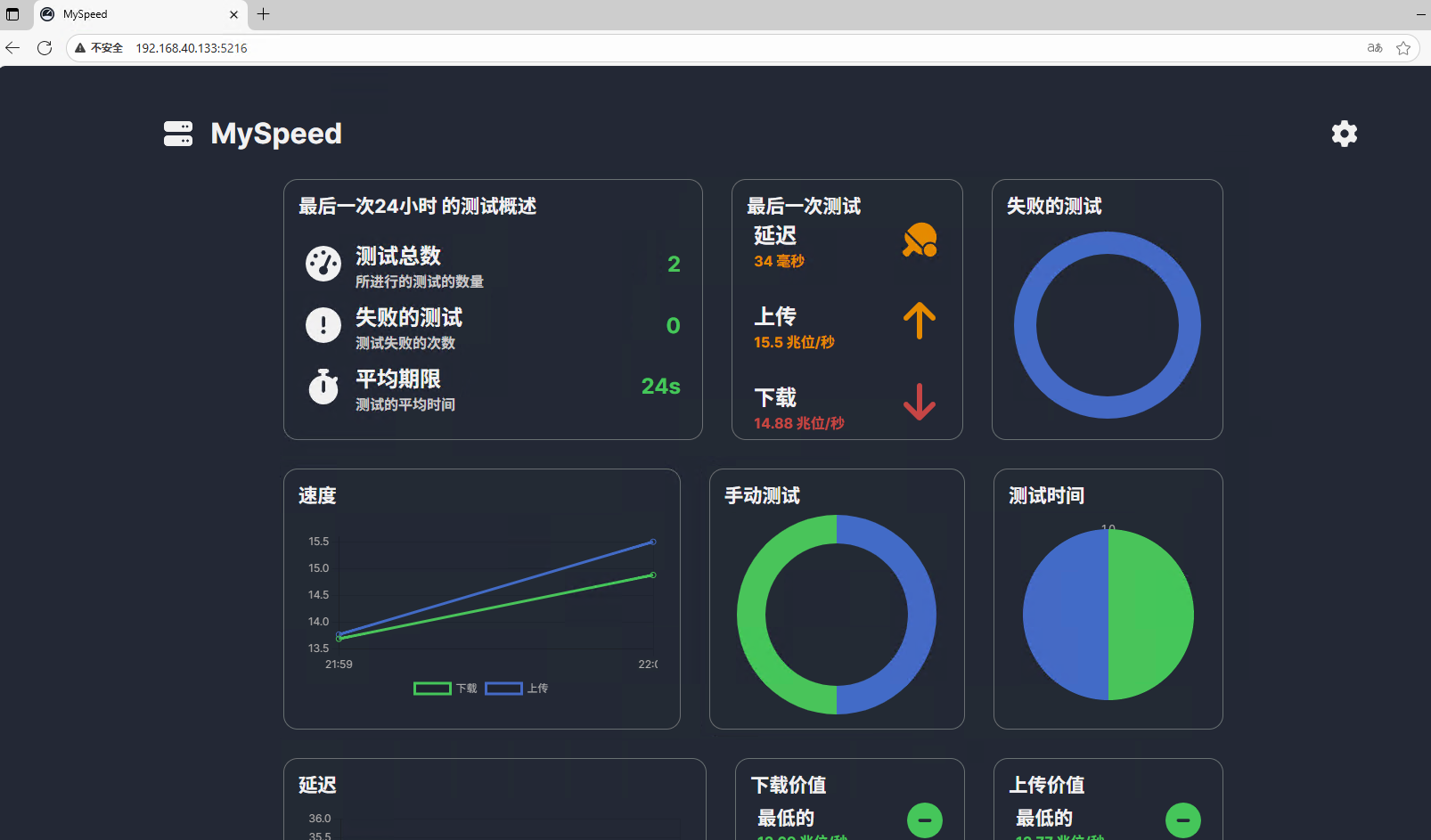1431x840 pixels.
Task: Click the blue ring in 失败的测试 chart
Action: click(x=1025, y=325)
